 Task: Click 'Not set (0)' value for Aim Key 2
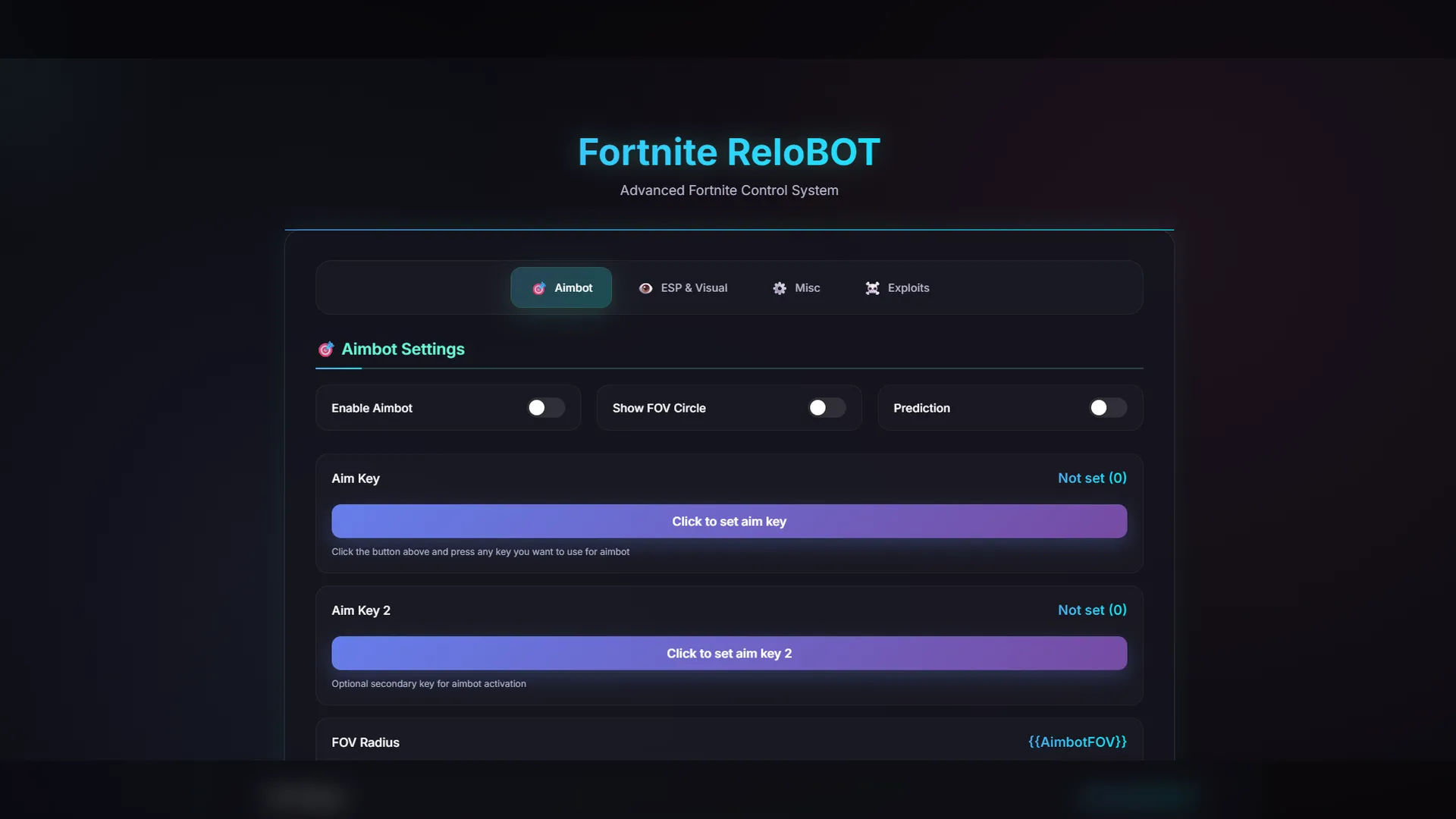[x=1091, y=610]
